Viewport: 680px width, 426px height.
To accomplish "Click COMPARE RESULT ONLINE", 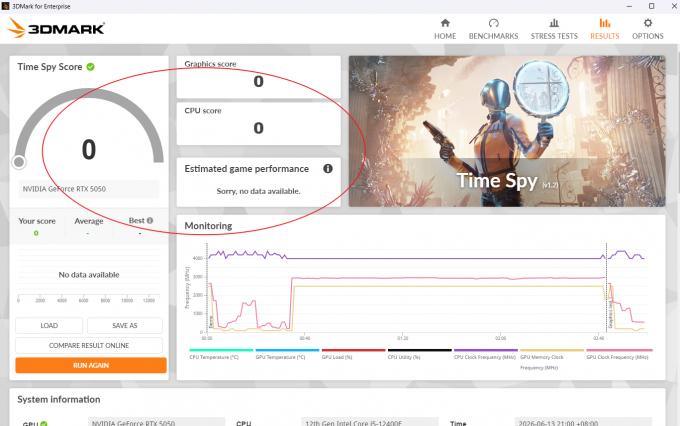I will coord(89,345).
